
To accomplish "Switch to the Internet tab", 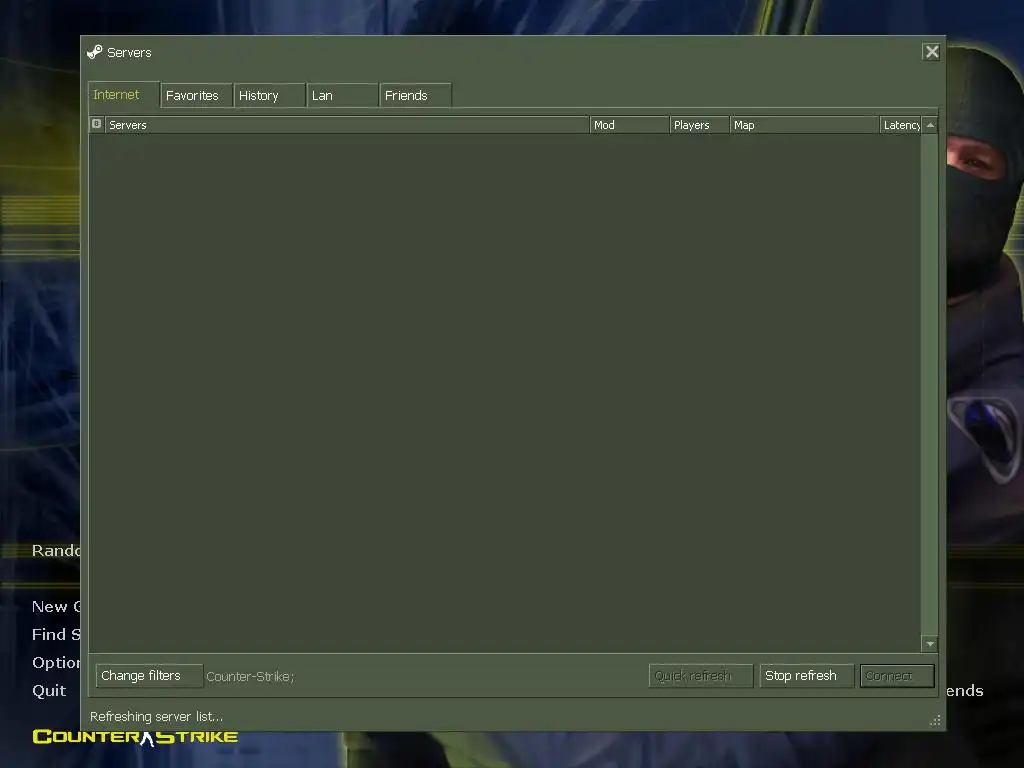I will (123, 95).
